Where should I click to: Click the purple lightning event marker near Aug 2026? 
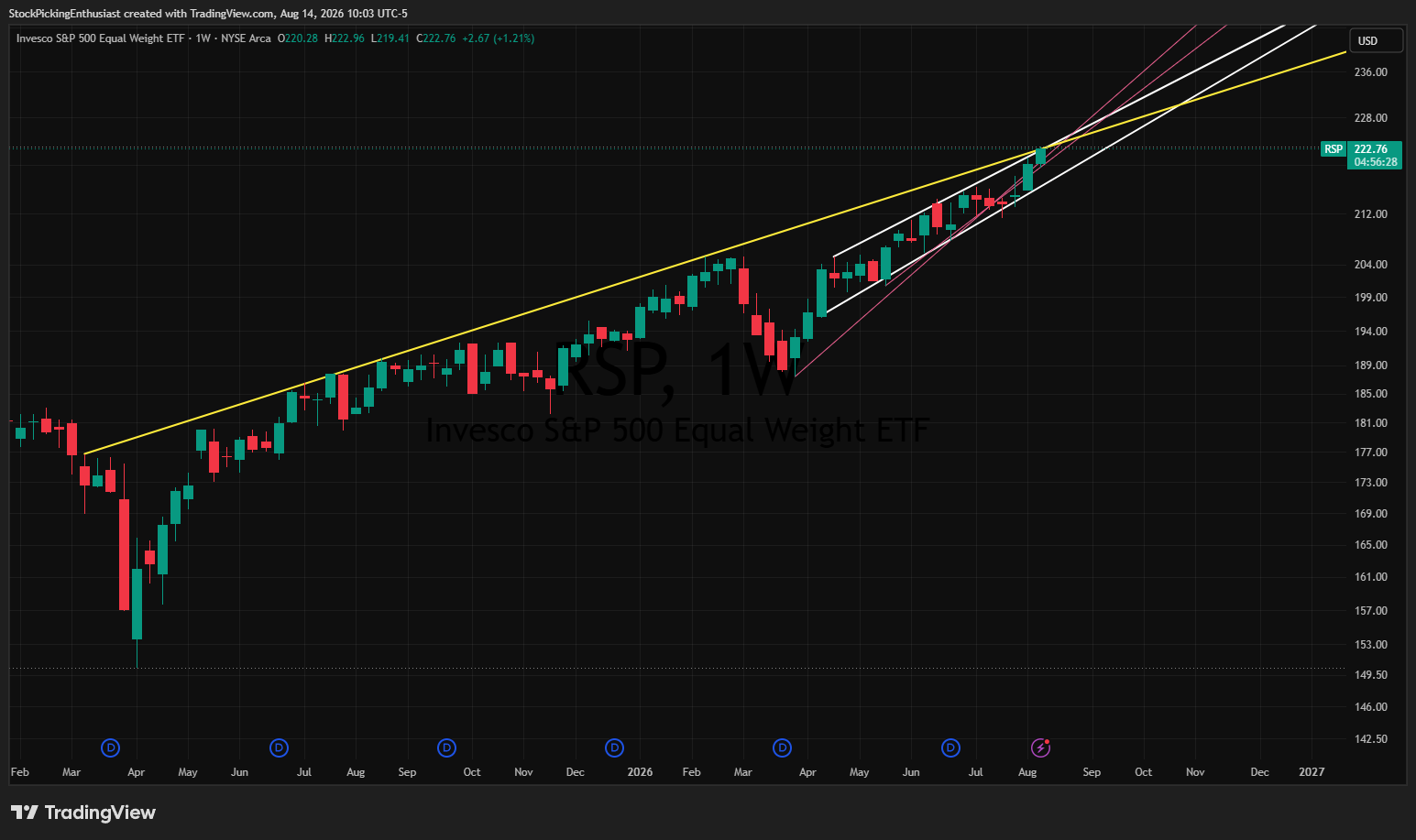tap(1040, 748)
